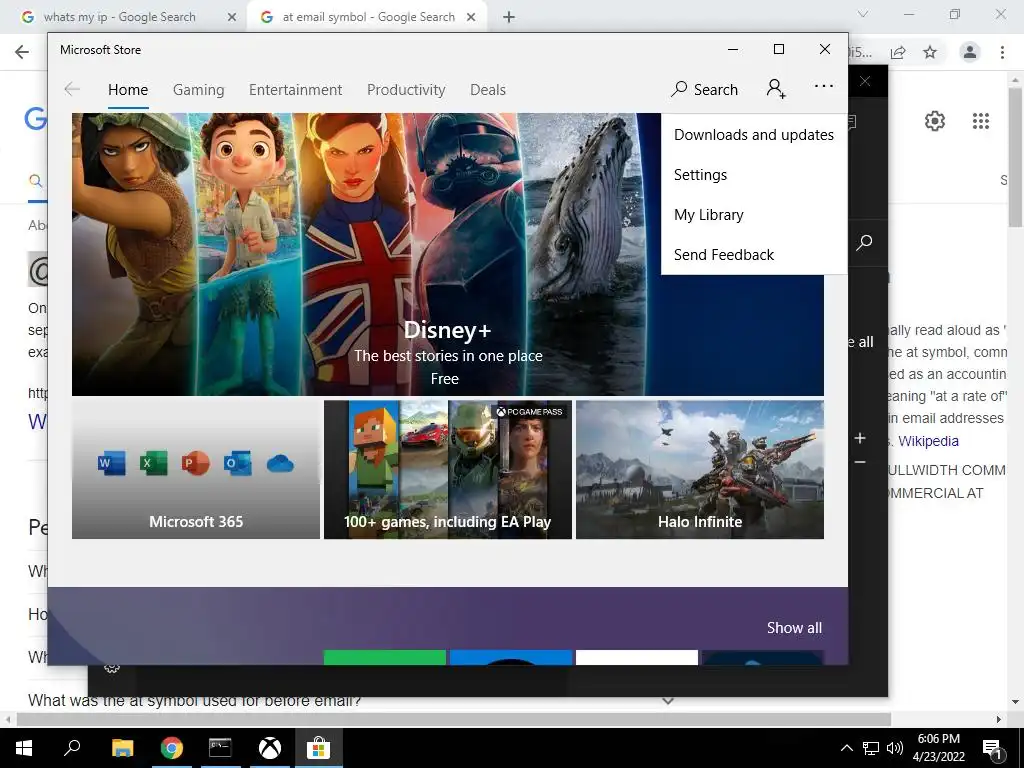Screen dimensions: 1024x768
Task: Close the whats my ip Chrome tab
Action: 232,18
